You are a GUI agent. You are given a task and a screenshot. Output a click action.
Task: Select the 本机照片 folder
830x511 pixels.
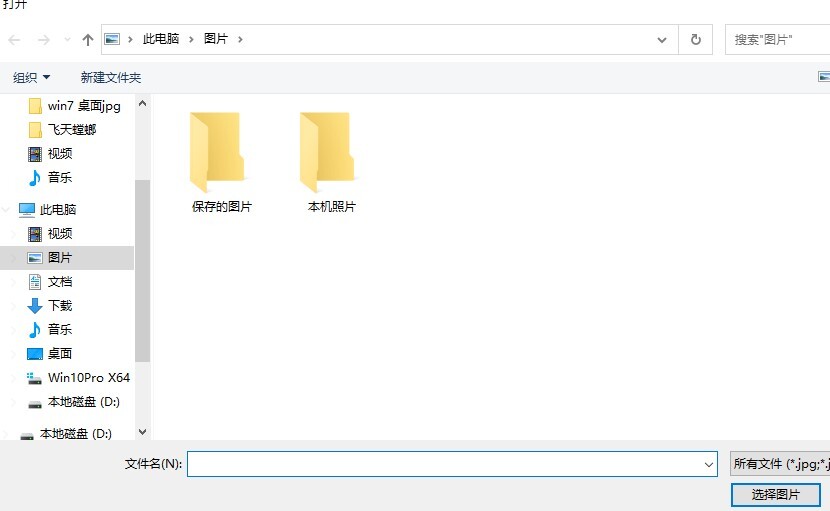[331, 162]
